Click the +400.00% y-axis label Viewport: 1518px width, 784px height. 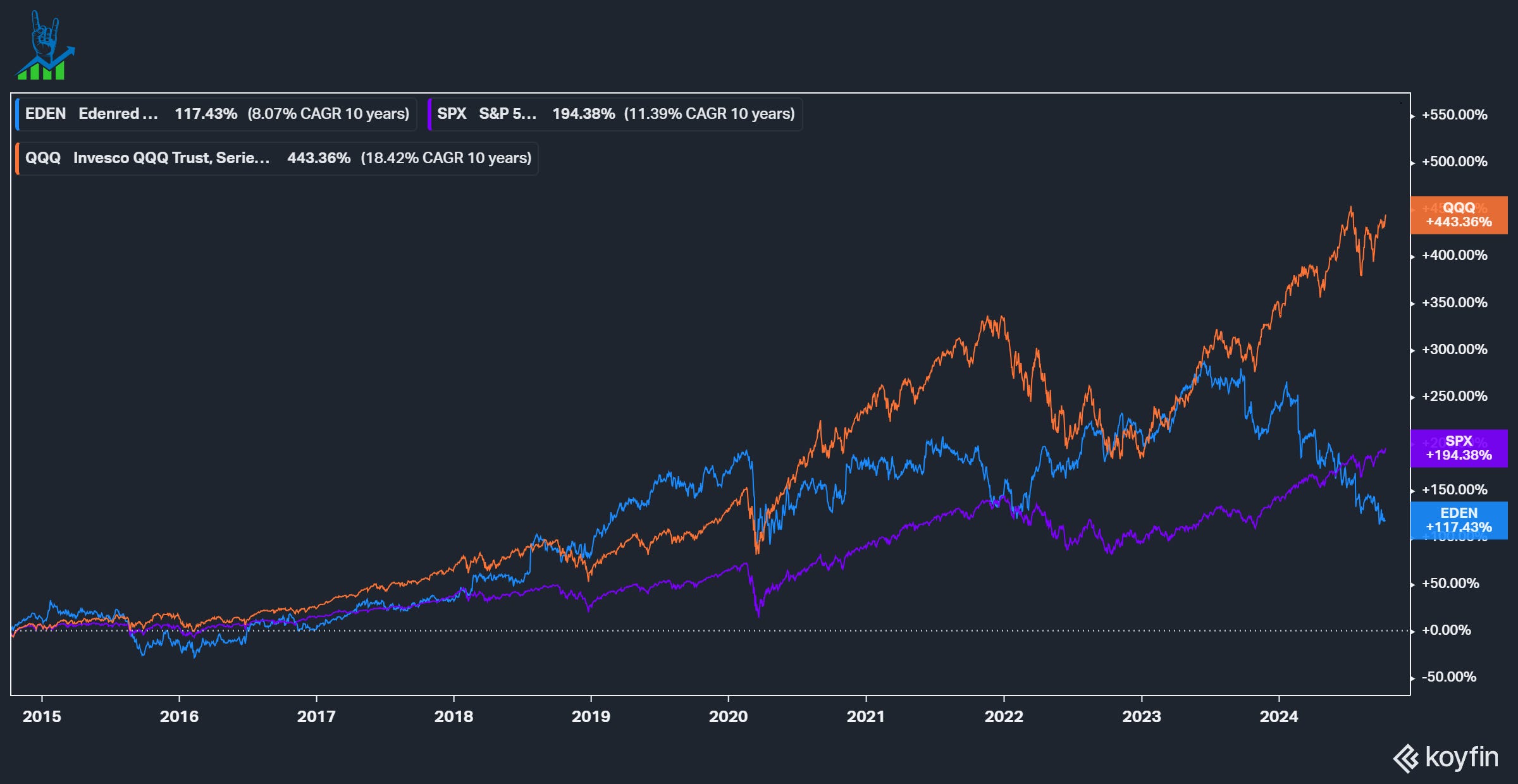tap(1454, 255)
